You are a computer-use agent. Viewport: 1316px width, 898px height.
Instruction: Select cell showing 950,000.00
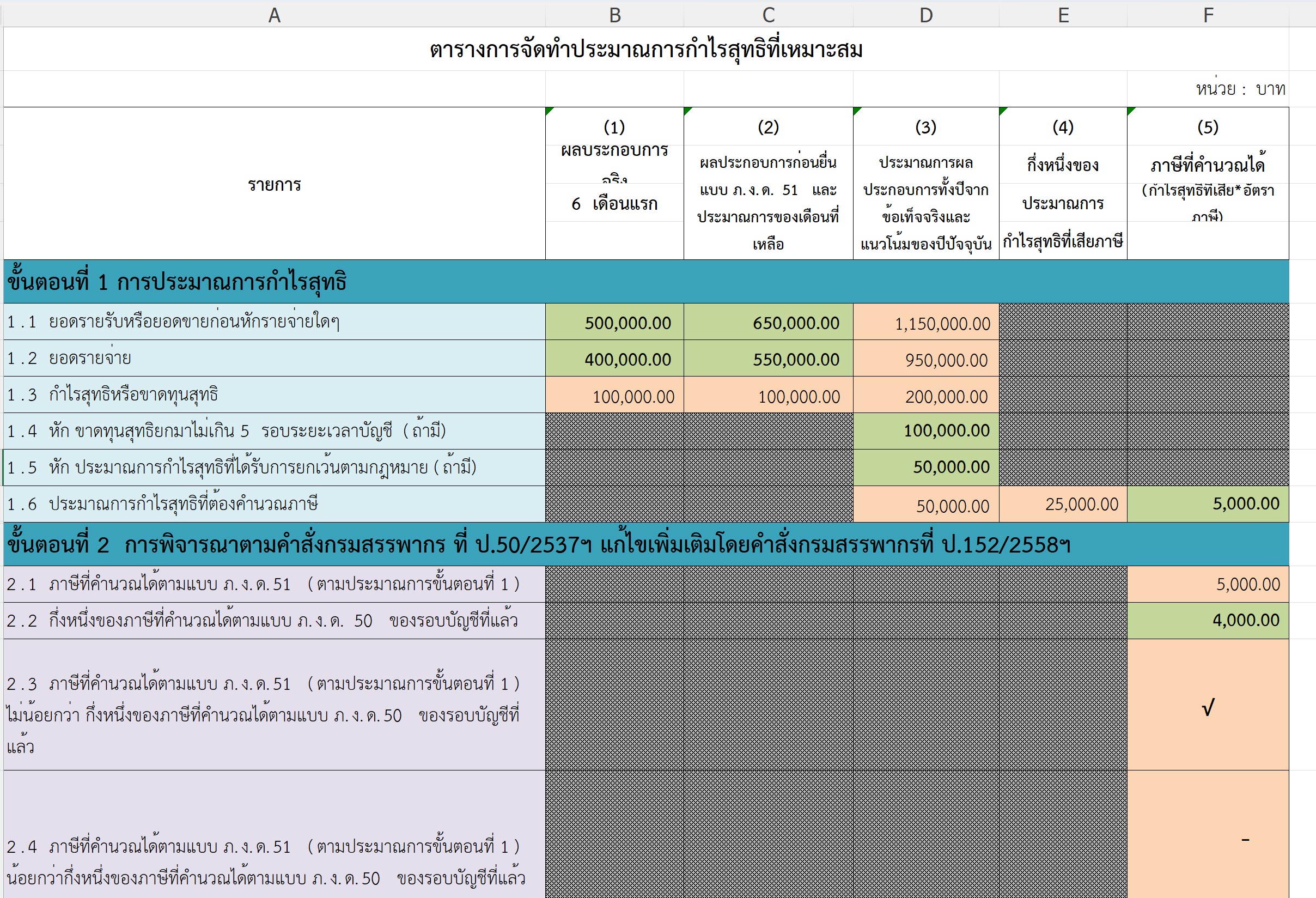tap(926, 358)
